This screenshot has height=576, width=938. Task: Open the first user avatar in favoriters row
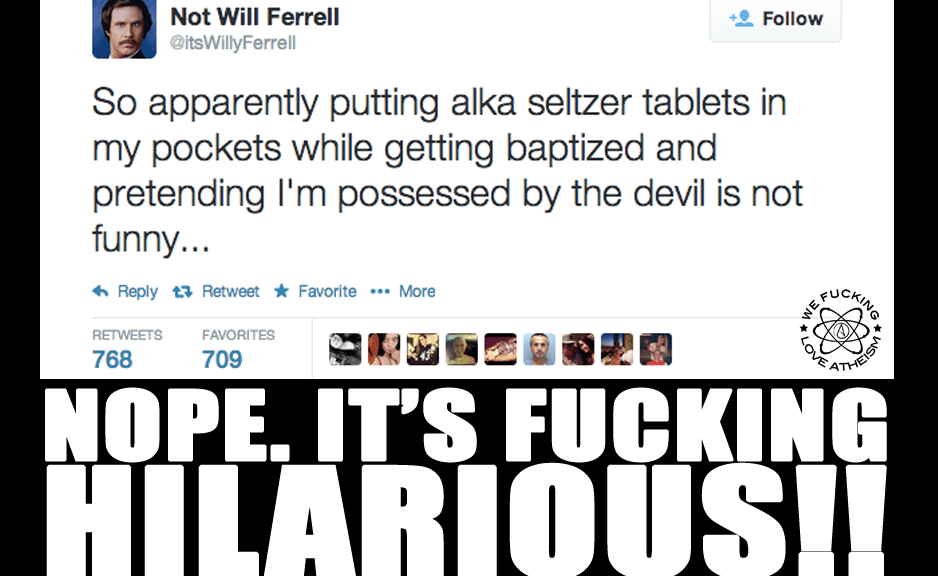(345, 348)
